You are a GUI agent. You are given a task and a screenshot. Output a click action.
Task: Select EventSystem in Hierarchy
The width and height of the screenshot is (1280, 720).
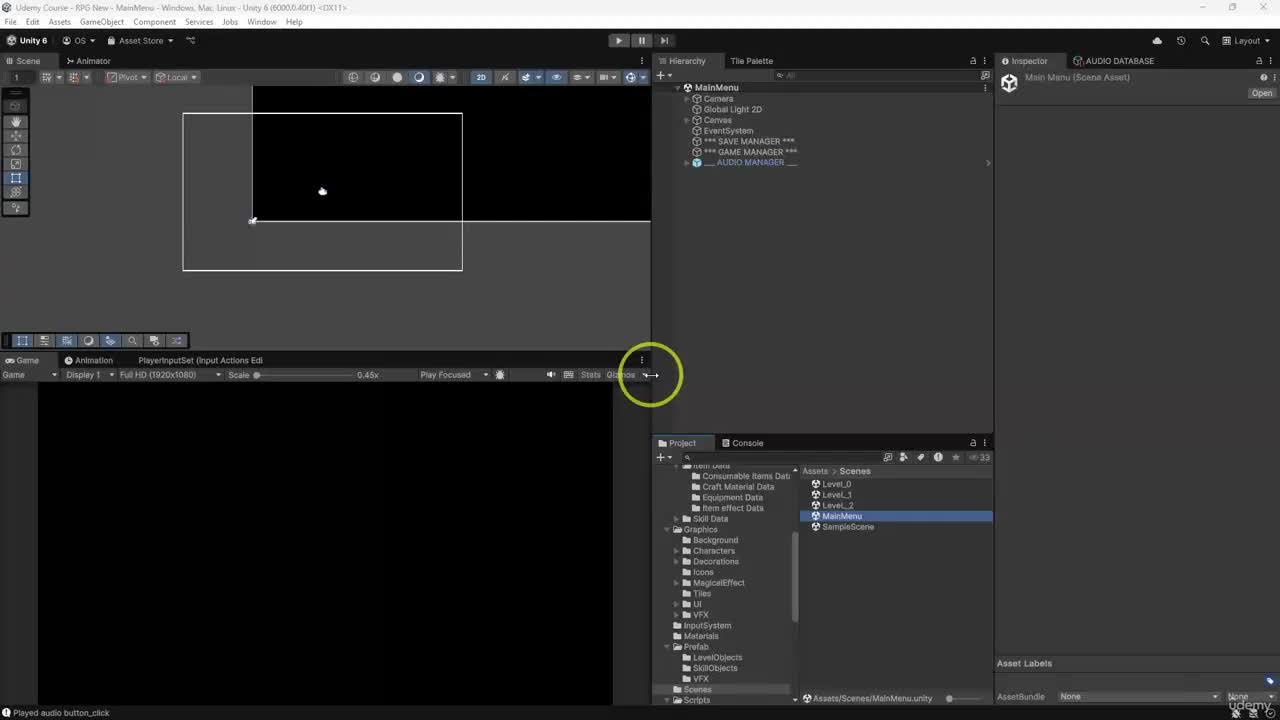[728, 131]
